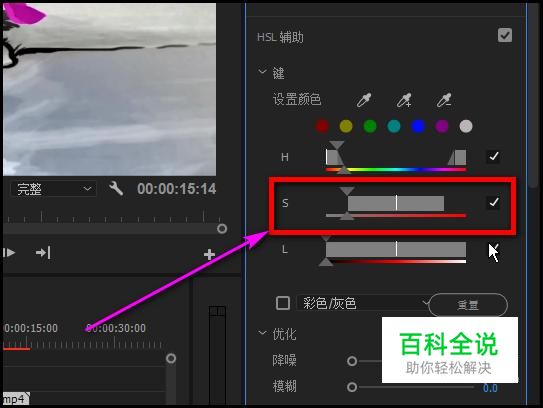Click the step forward playback button
This screenshot has width=543, height=408.
pos(9,253)
